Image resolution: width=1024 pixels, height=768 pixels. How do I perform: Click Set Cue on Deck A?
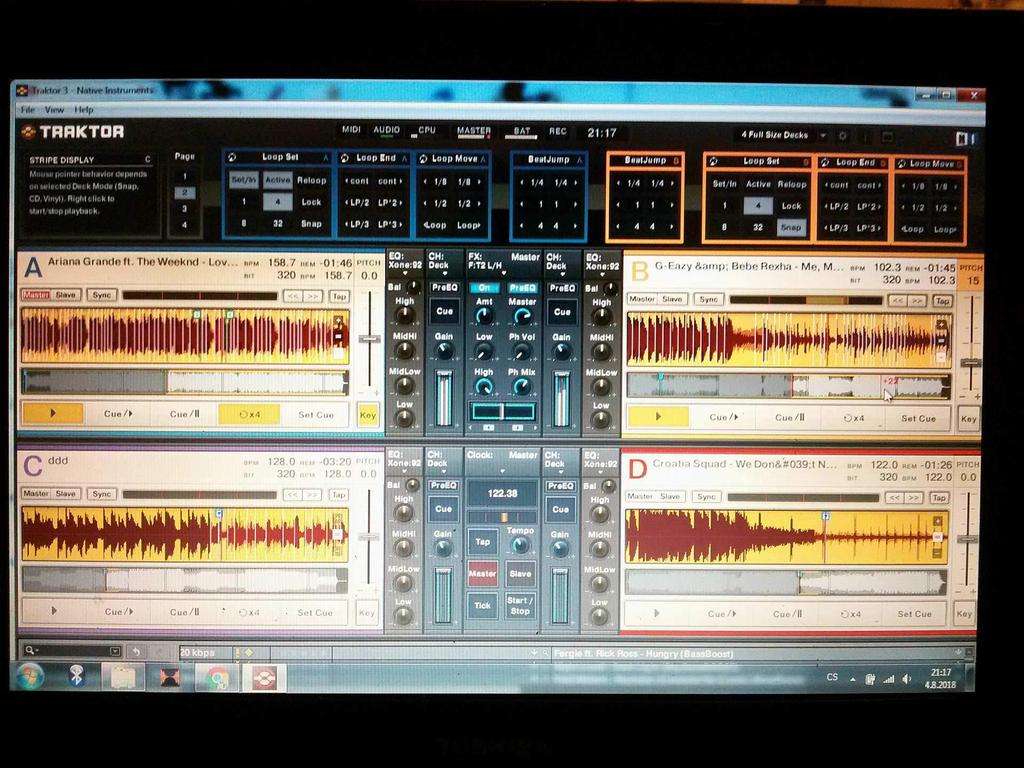pyautogui.click(x=315, y=415)
